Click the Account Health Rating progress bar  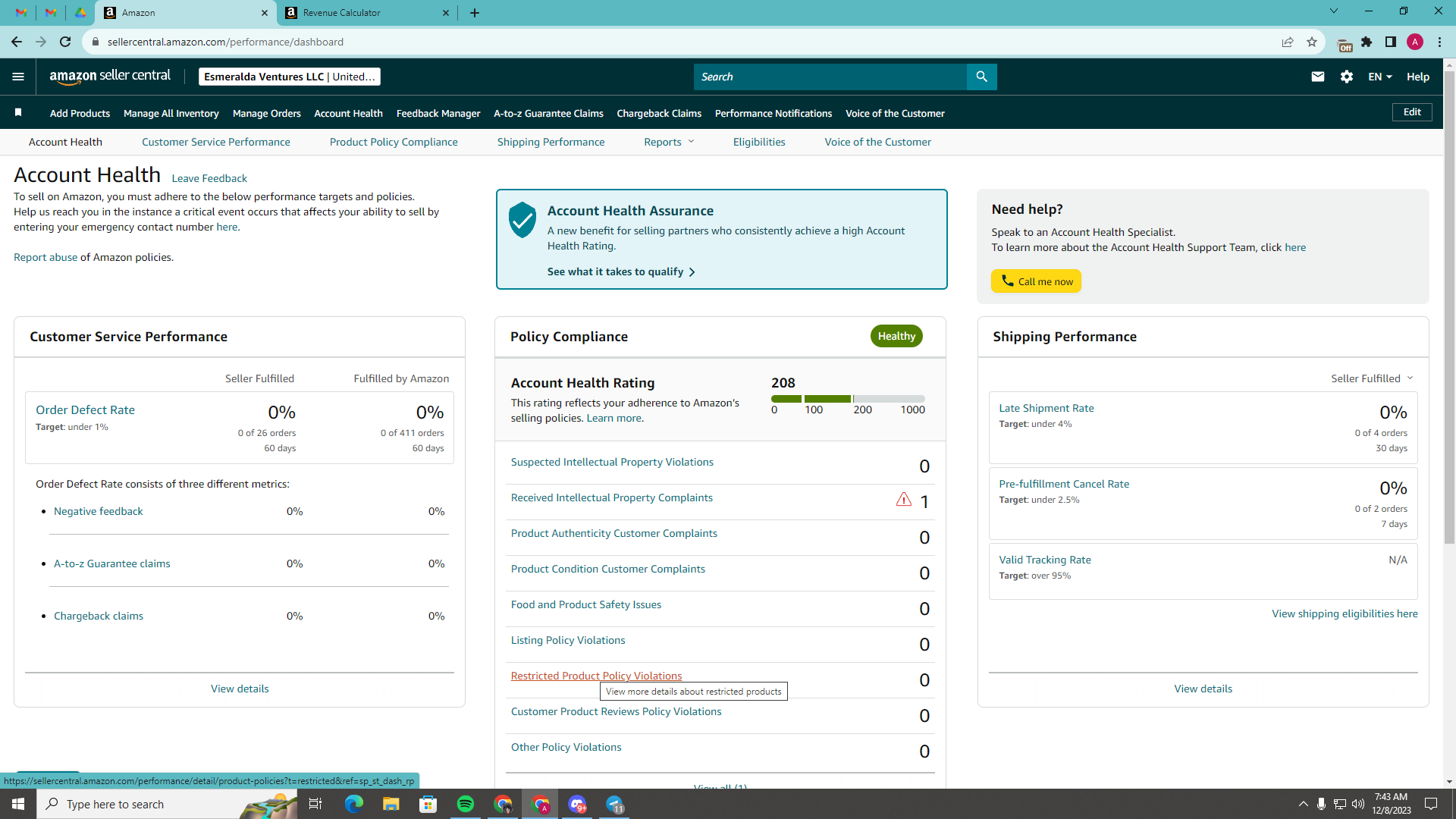coord(848,399)
